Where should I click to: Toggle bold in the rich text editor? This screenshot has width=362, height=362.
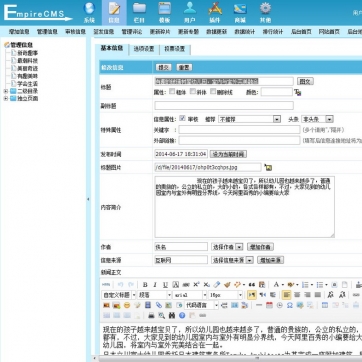pos(145,285)
